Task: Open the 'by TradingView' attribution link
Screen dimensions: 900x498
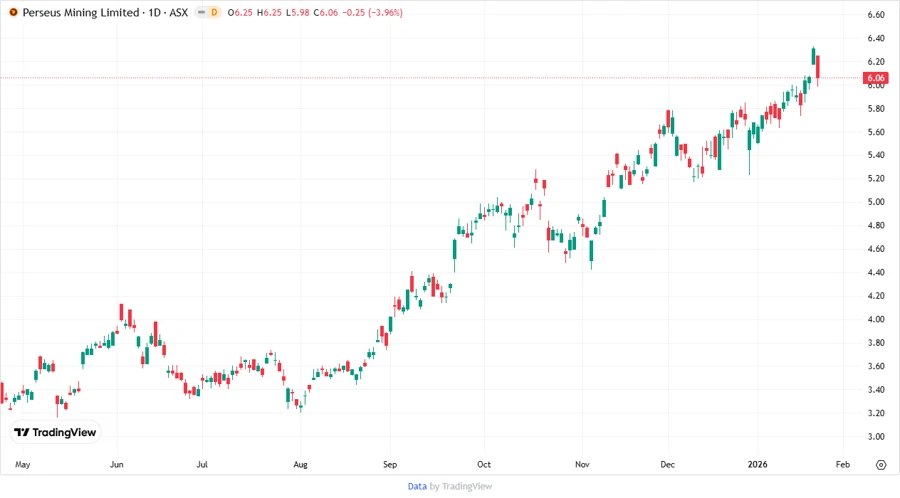Action: point(461,487)
